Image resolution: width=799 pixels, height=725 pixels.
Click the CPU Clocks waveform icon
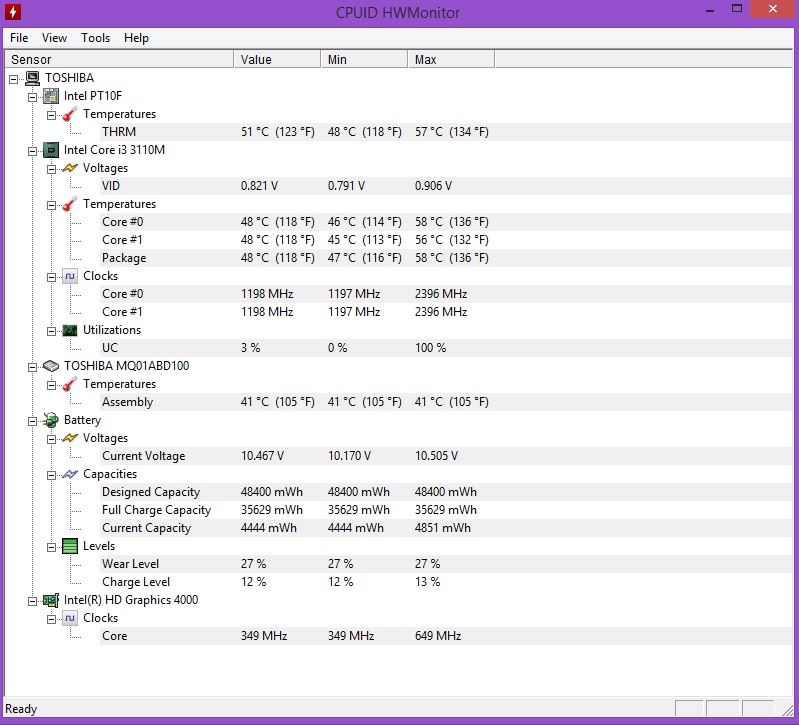pos(70,276)
